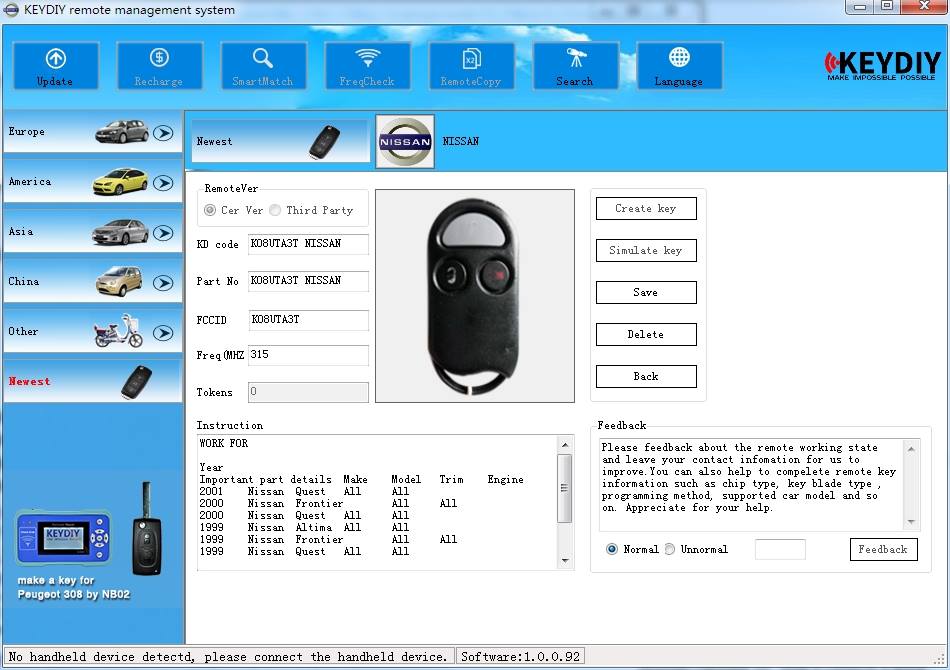Screen dimensions: 950x670
Task: Open the Language globe tool
Action: (x=679, y=65)
